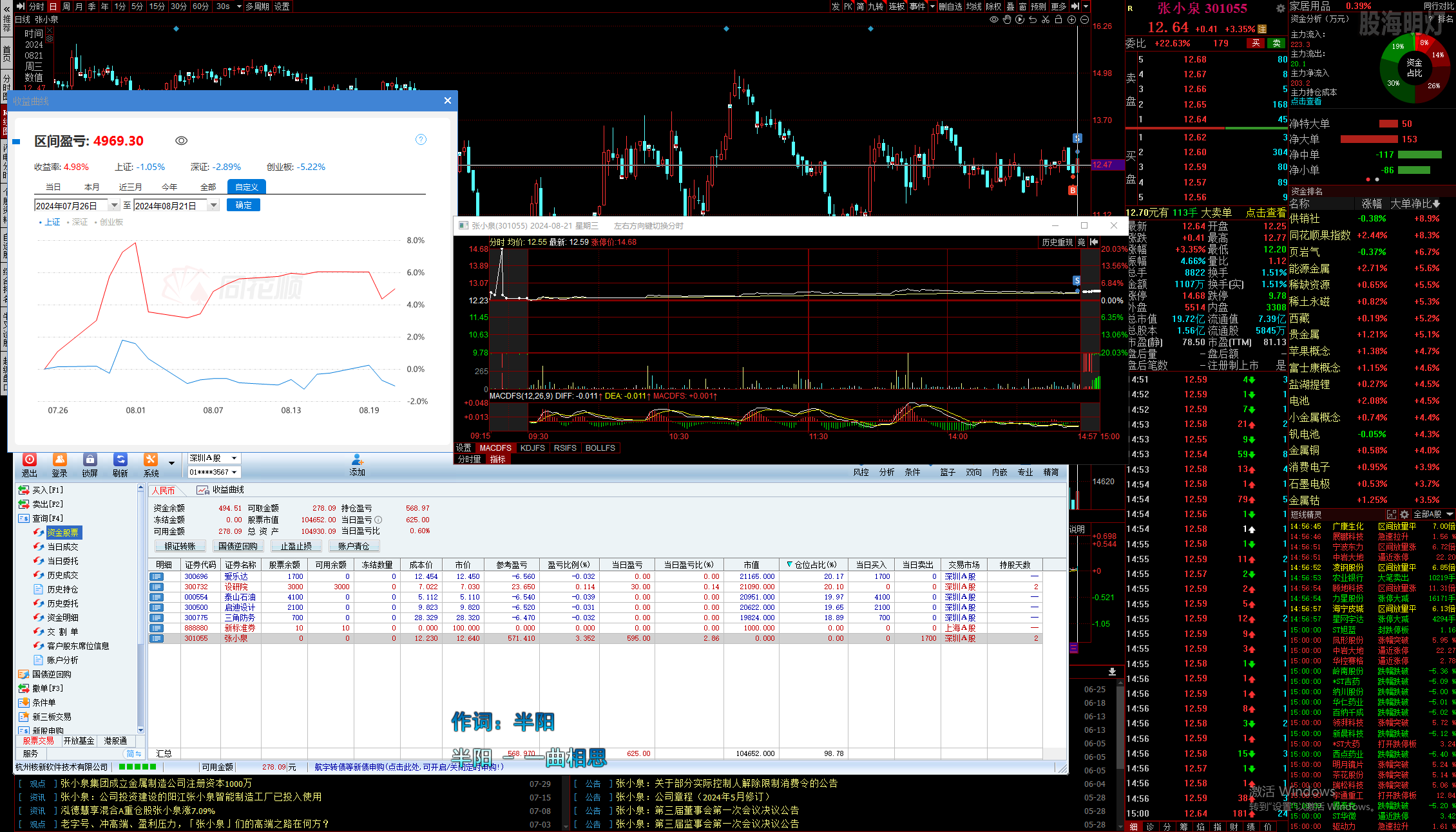
Task: Click the 止盈止损 button
Action: [296, 546]
